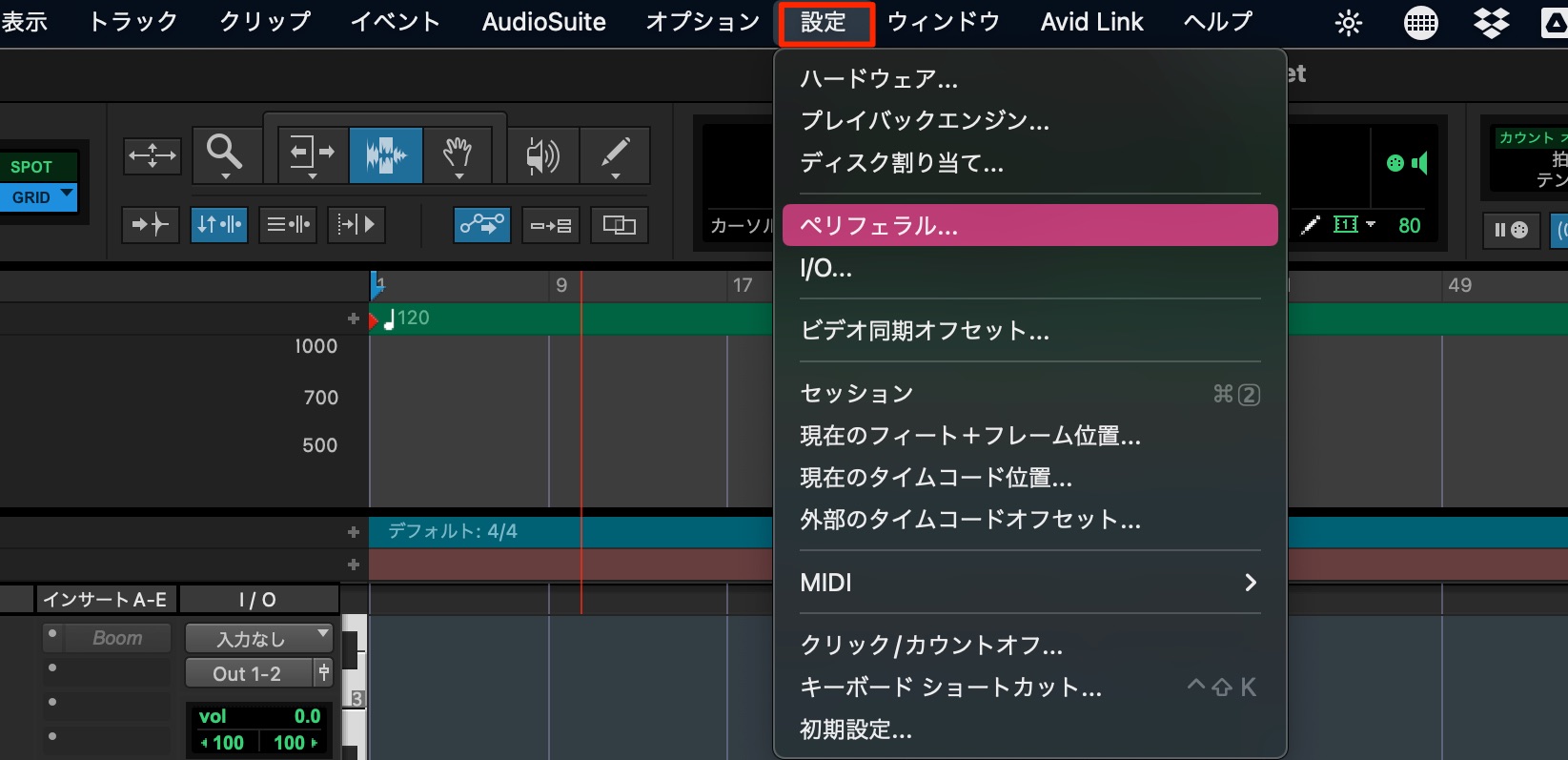Viewport: 1568px width, 760px height.
Task: Toggle Automation Follows Edit button
Action: click(x=482, y=225)
